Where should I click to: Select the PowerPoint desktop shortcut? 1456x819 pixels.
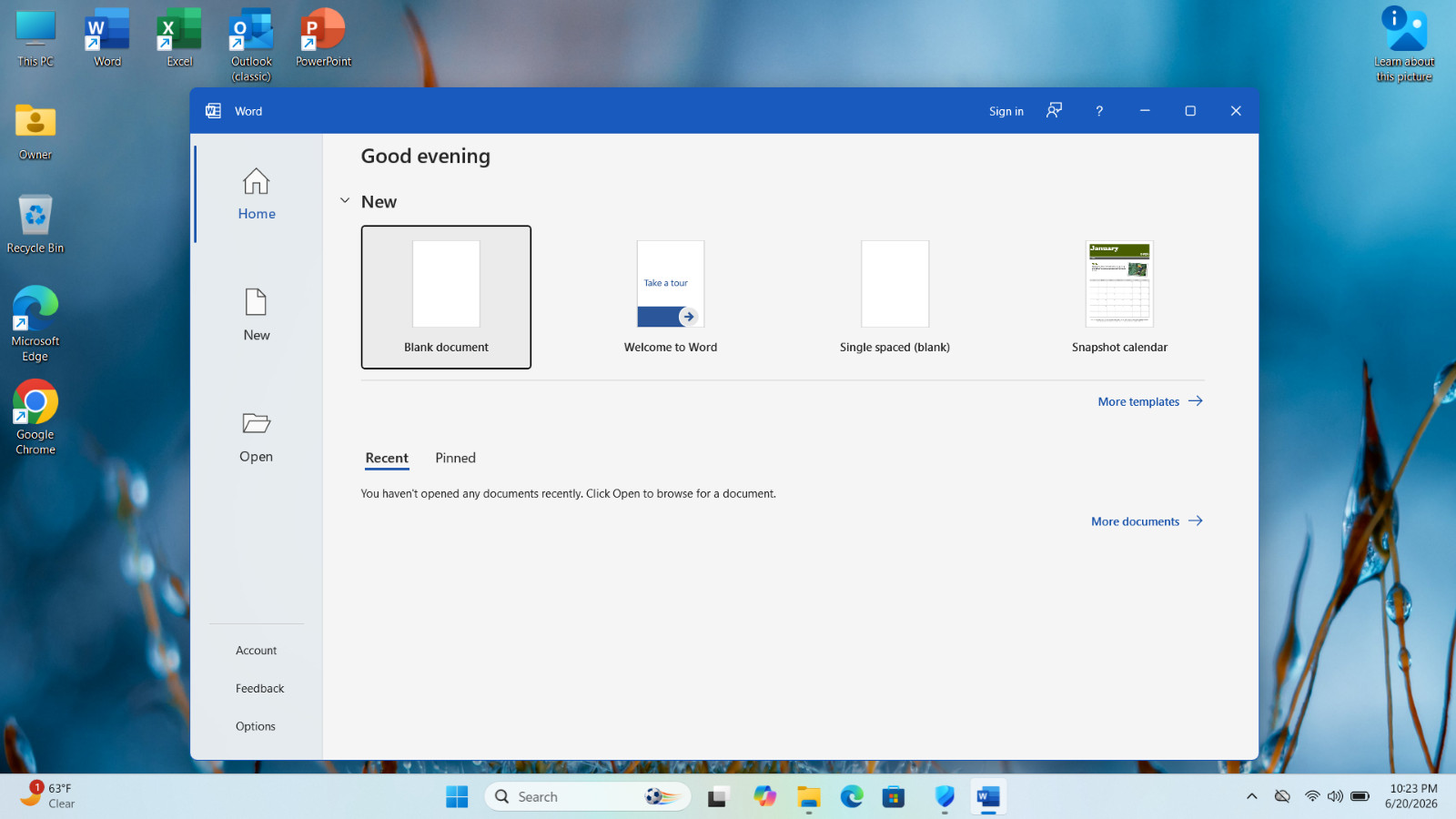coord(323,38)
